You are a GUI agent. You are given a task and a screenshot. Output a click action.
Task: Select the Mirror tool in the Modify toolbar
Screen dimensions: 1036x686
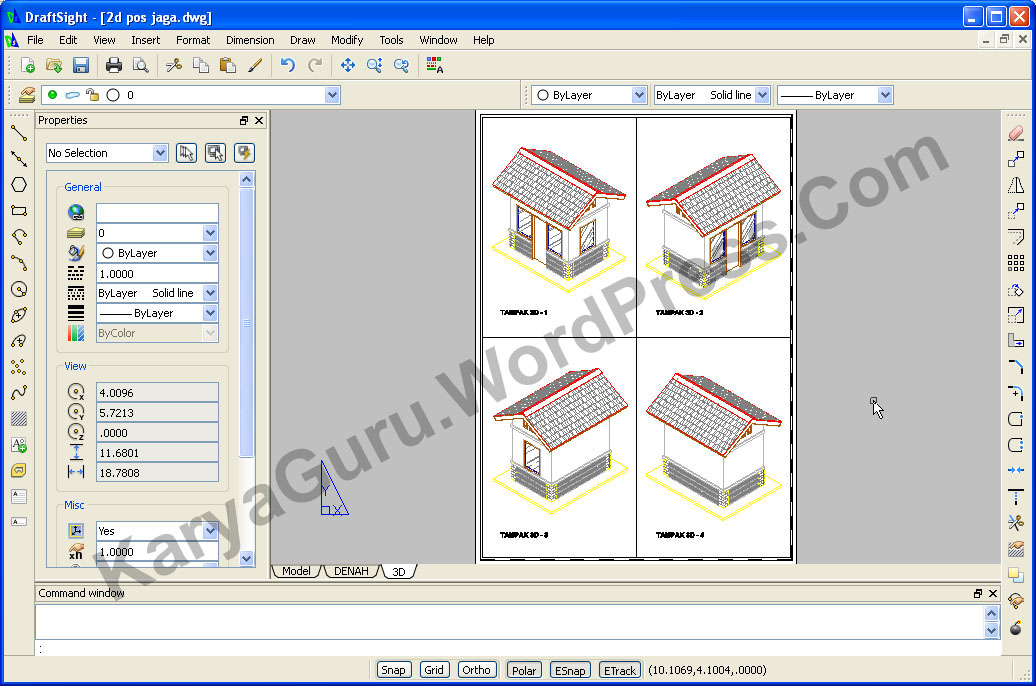[x=1016, y=185]
